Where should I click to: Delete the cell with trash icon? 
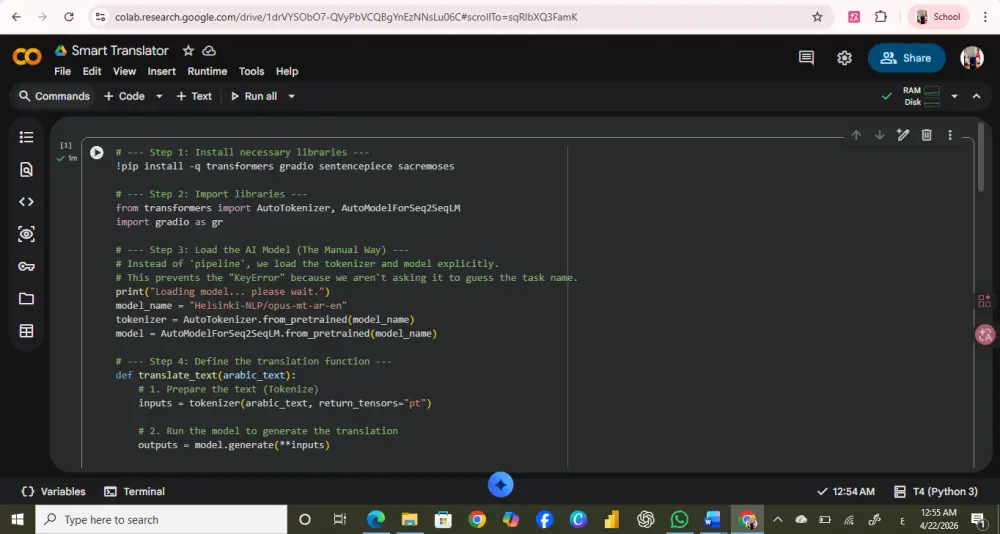pyautogui.click(x=927, y=135)
